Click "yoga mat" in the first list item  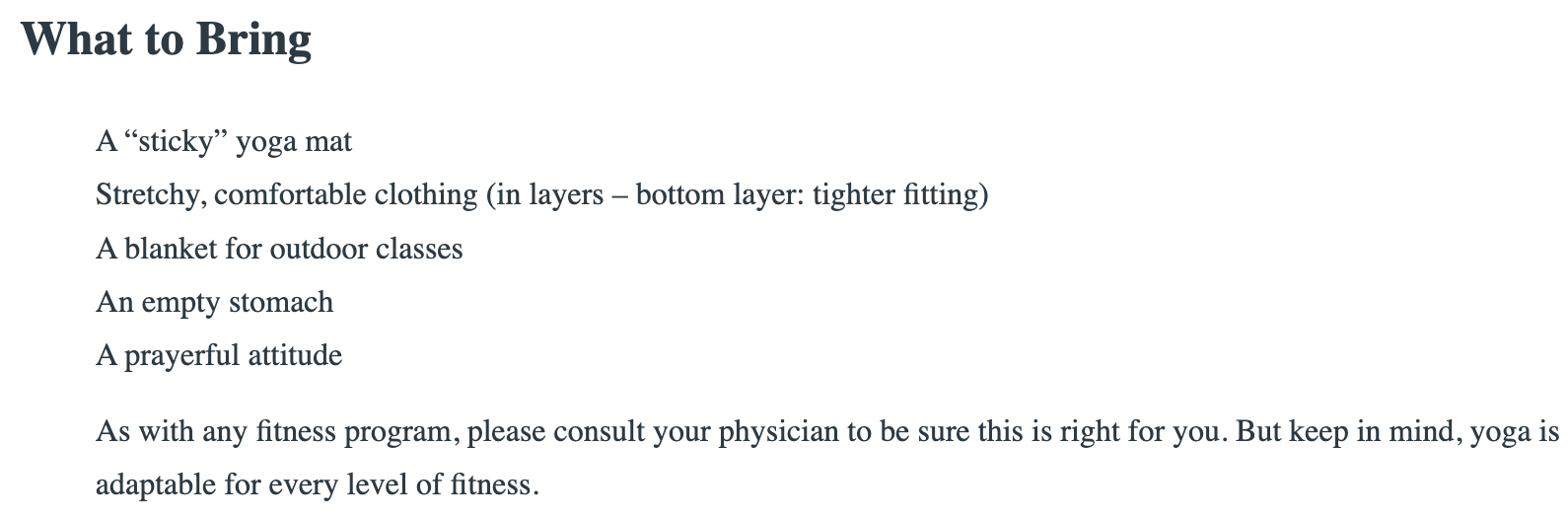(294, 142)
